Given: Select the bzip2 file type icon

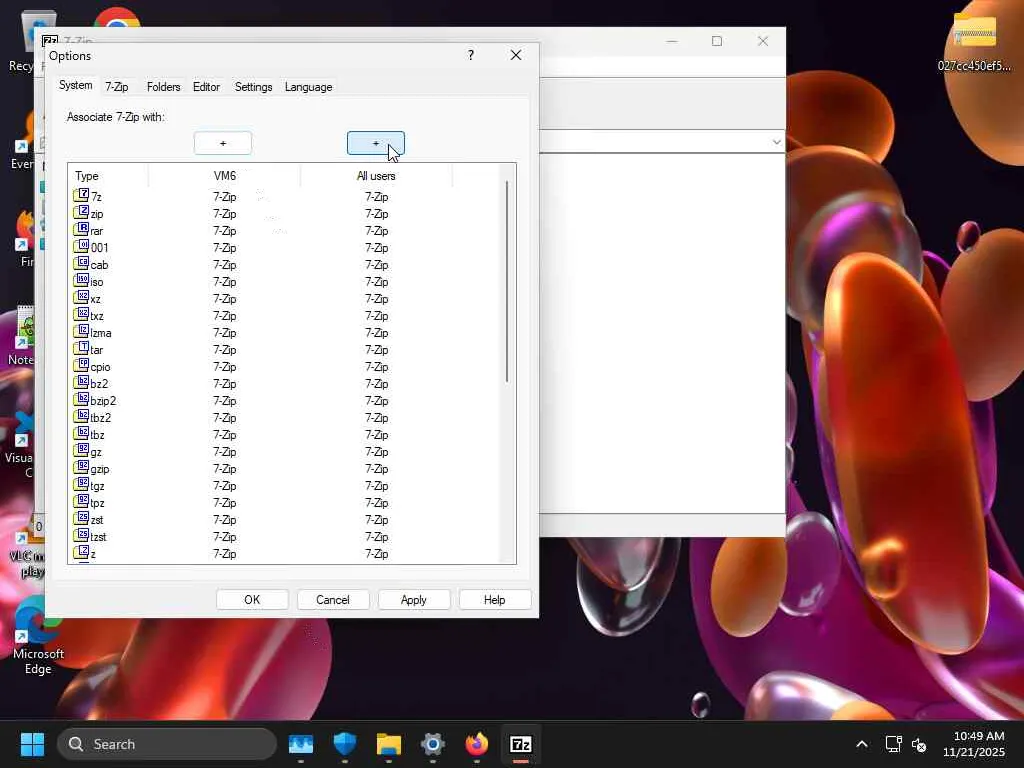Looking at the screenshot, I should (x=81, y=400).
